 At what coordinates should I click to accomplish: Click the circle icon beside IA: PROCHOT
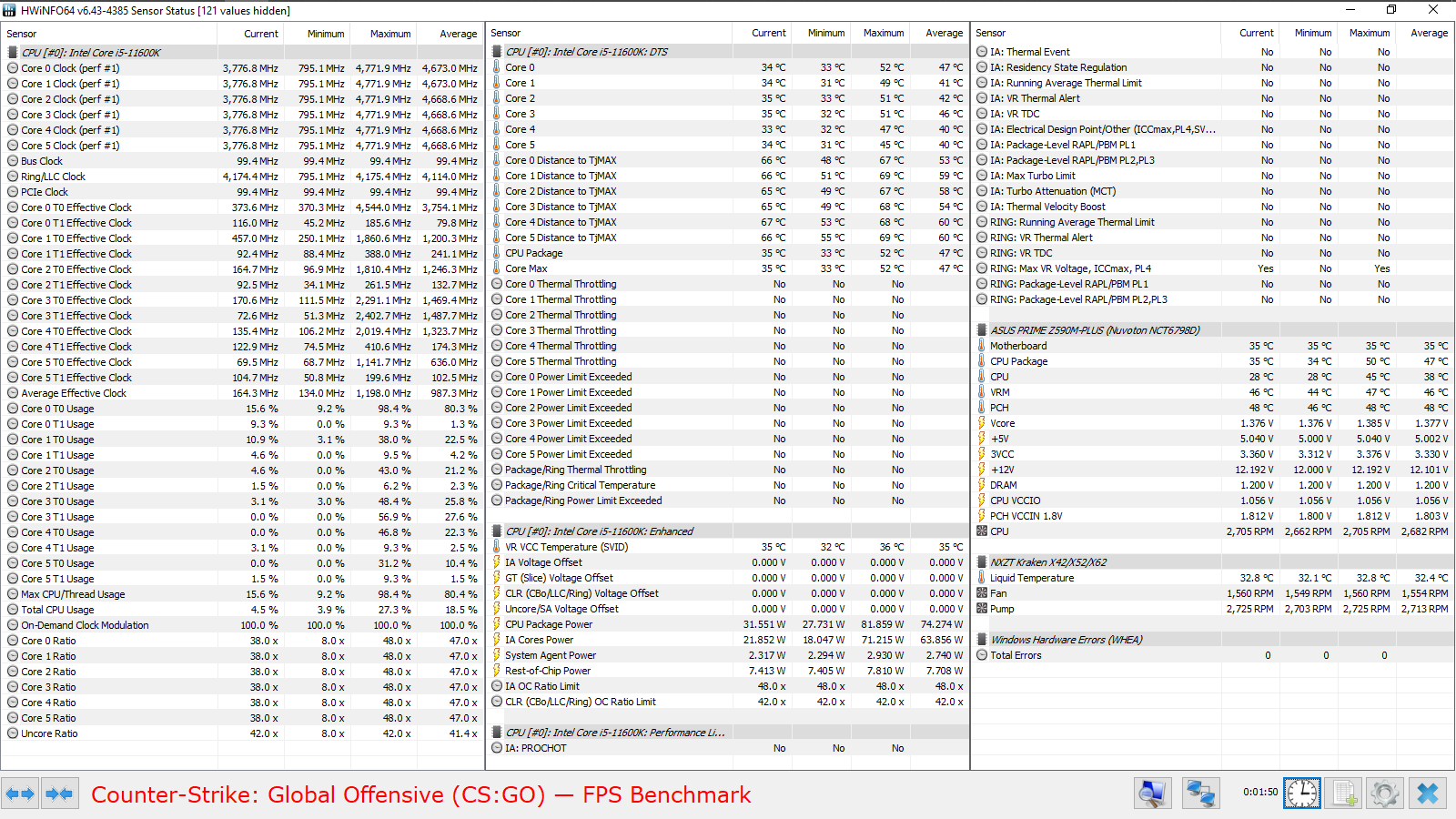(x=497, y=748)
